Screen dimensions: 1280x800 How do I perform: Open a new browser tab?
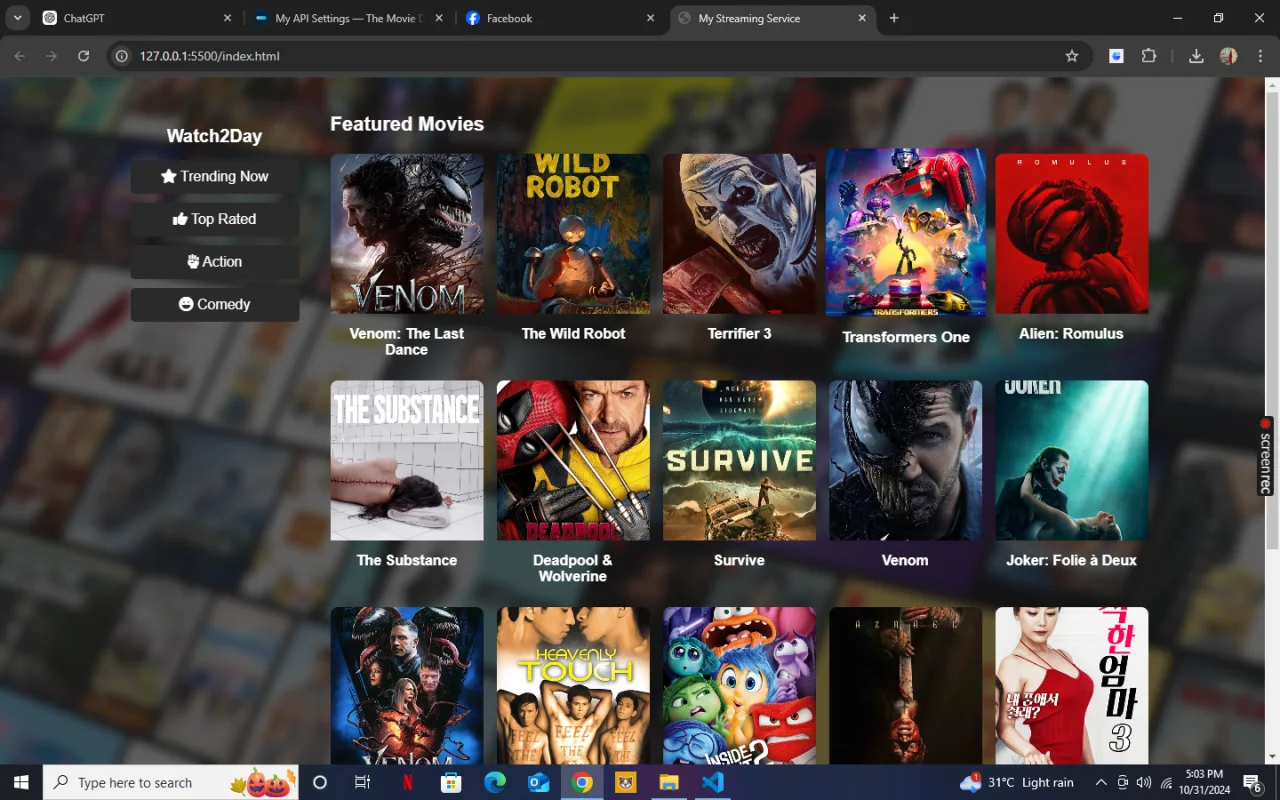coord(894,18)
